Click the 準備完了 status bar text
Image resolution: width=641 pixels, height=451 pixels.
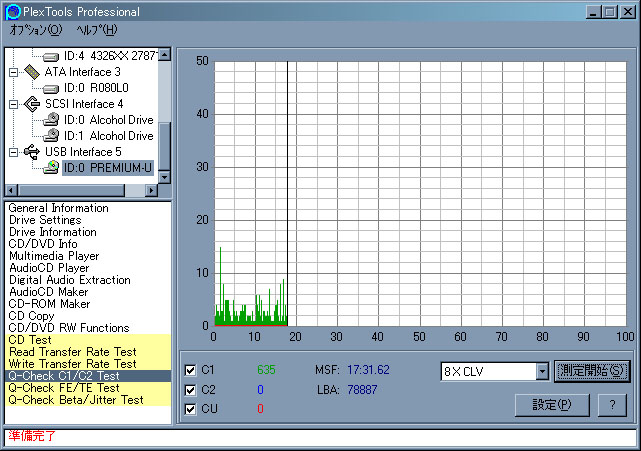tap(31, 436)
